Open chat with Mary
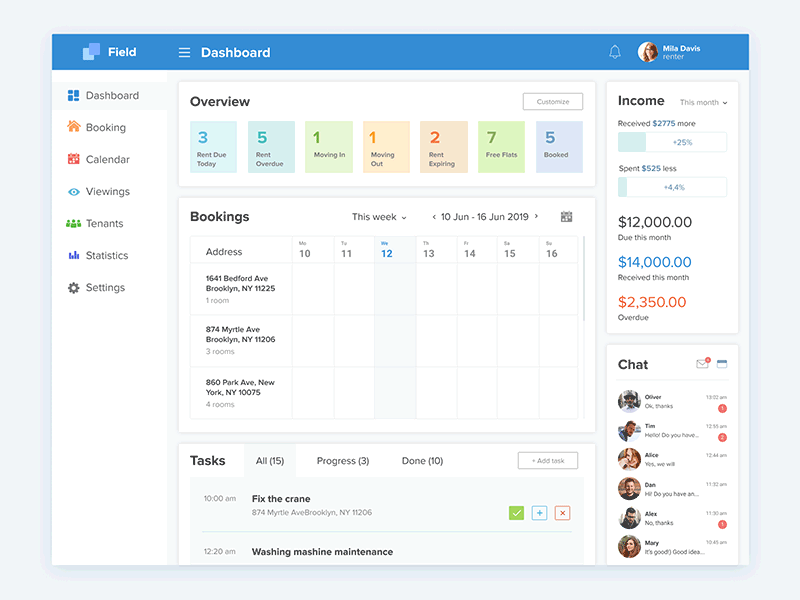This screenshot has width=800, height=600. pyautogui.click(x=672, y=547)
